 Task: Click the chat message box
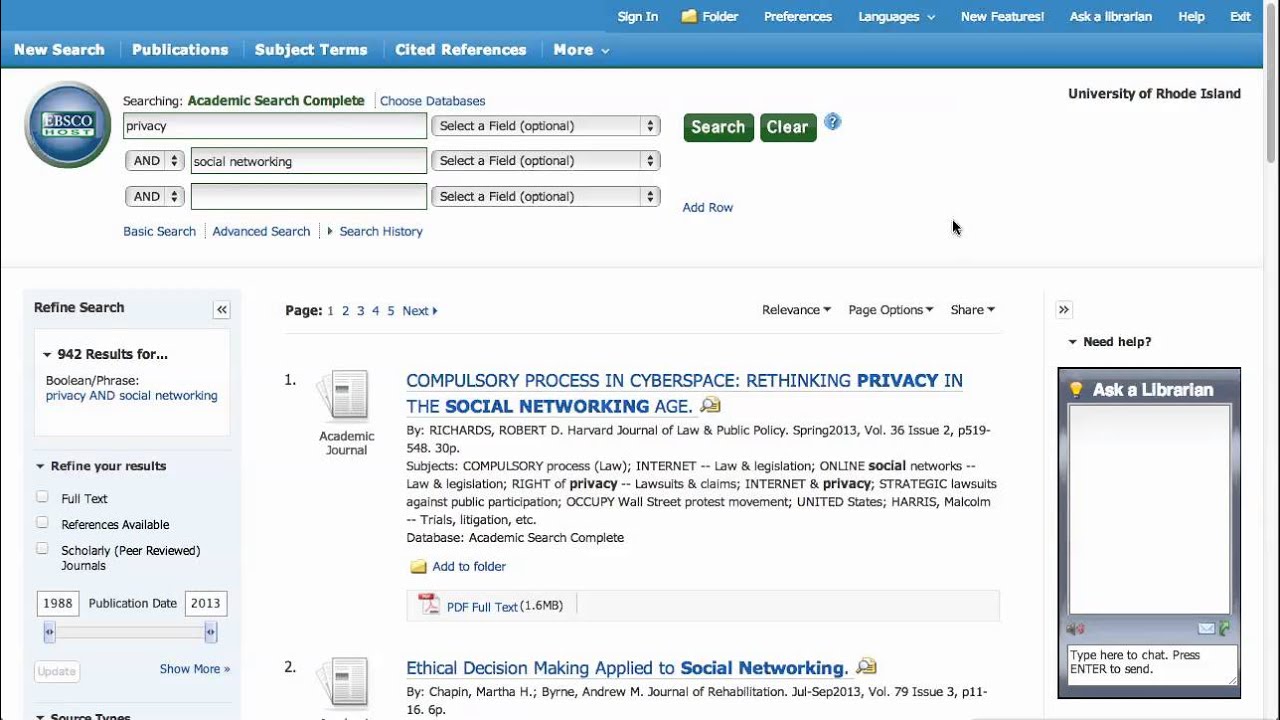(1153, 665)
